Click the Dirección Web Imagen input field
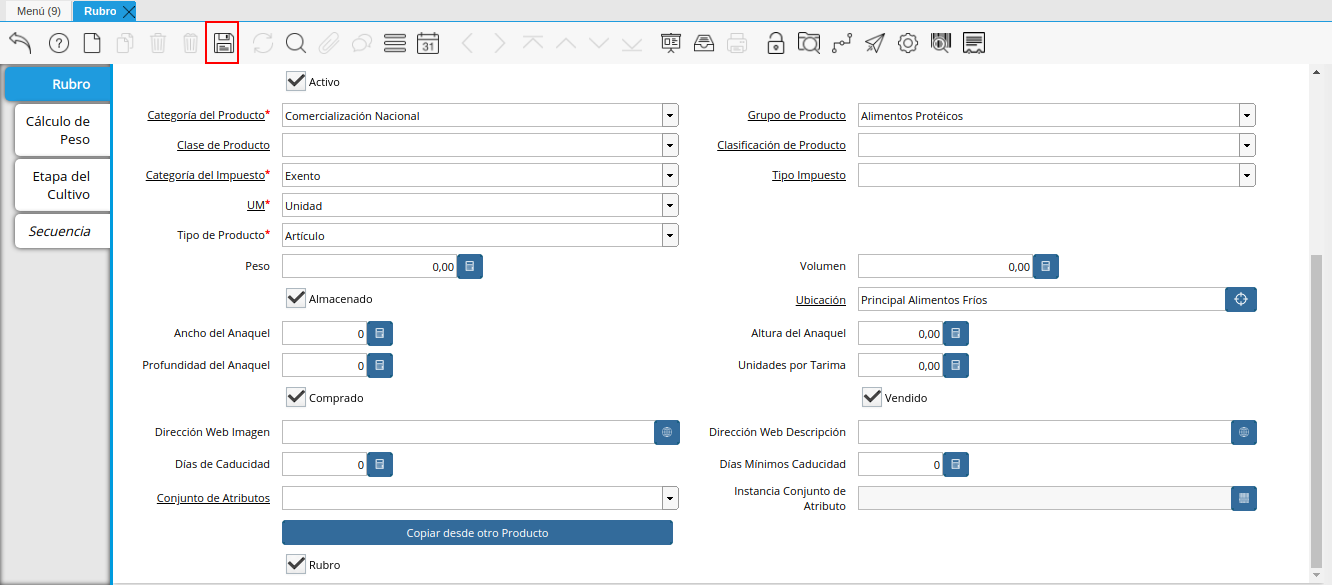Viewport: 1332px width, 585px height. click(467, 432)
